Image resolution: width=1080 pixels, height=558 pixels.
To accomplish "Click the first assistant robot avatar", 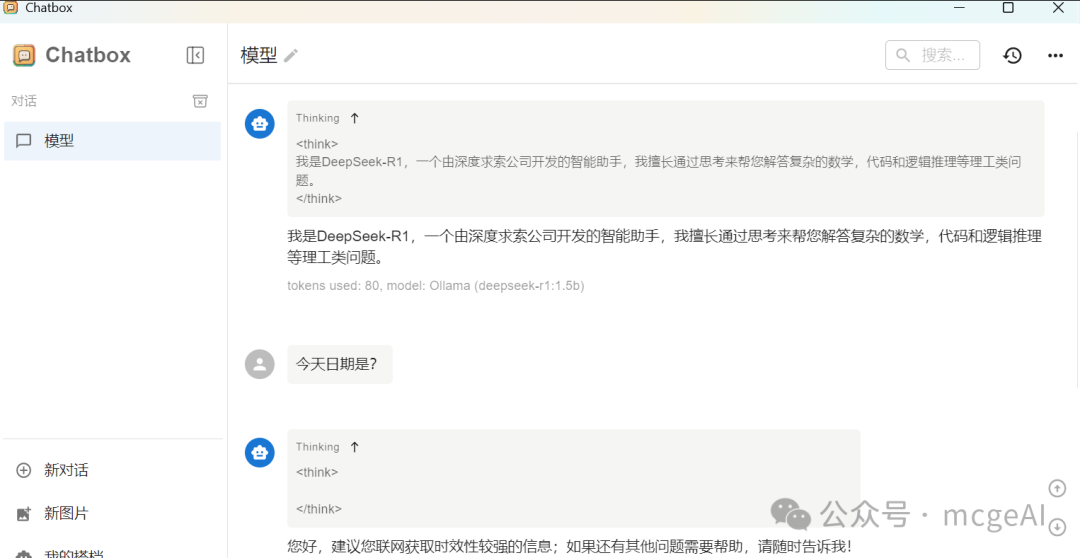I will tap(260, 123).
